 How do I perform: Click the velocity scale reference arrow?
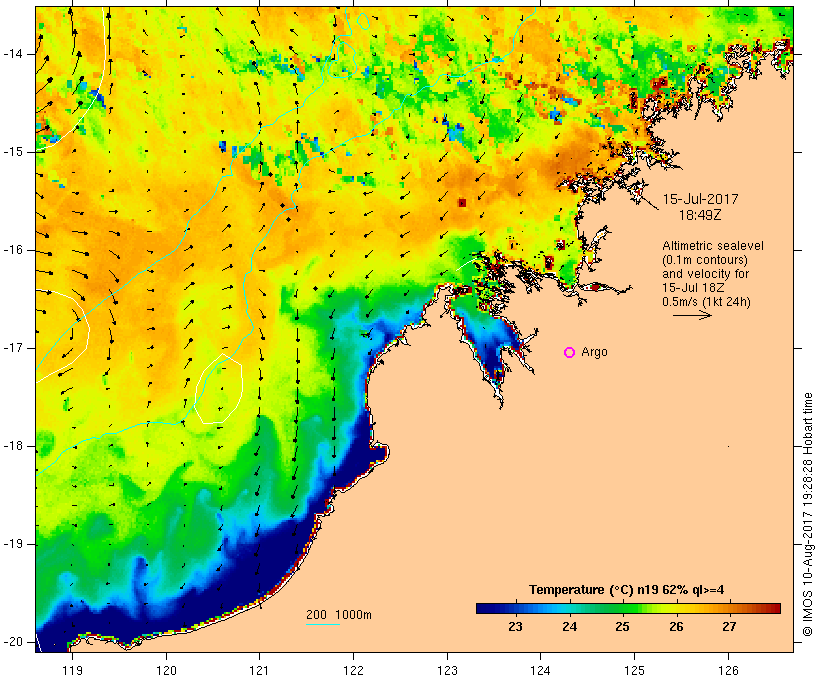(x=692, y=315)
